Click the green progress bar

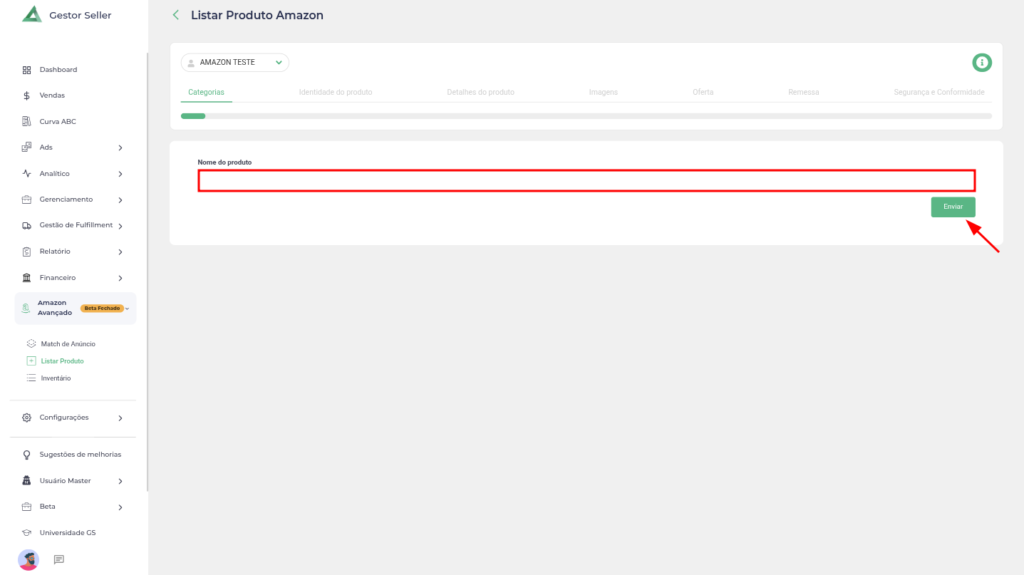coord(193,116)
